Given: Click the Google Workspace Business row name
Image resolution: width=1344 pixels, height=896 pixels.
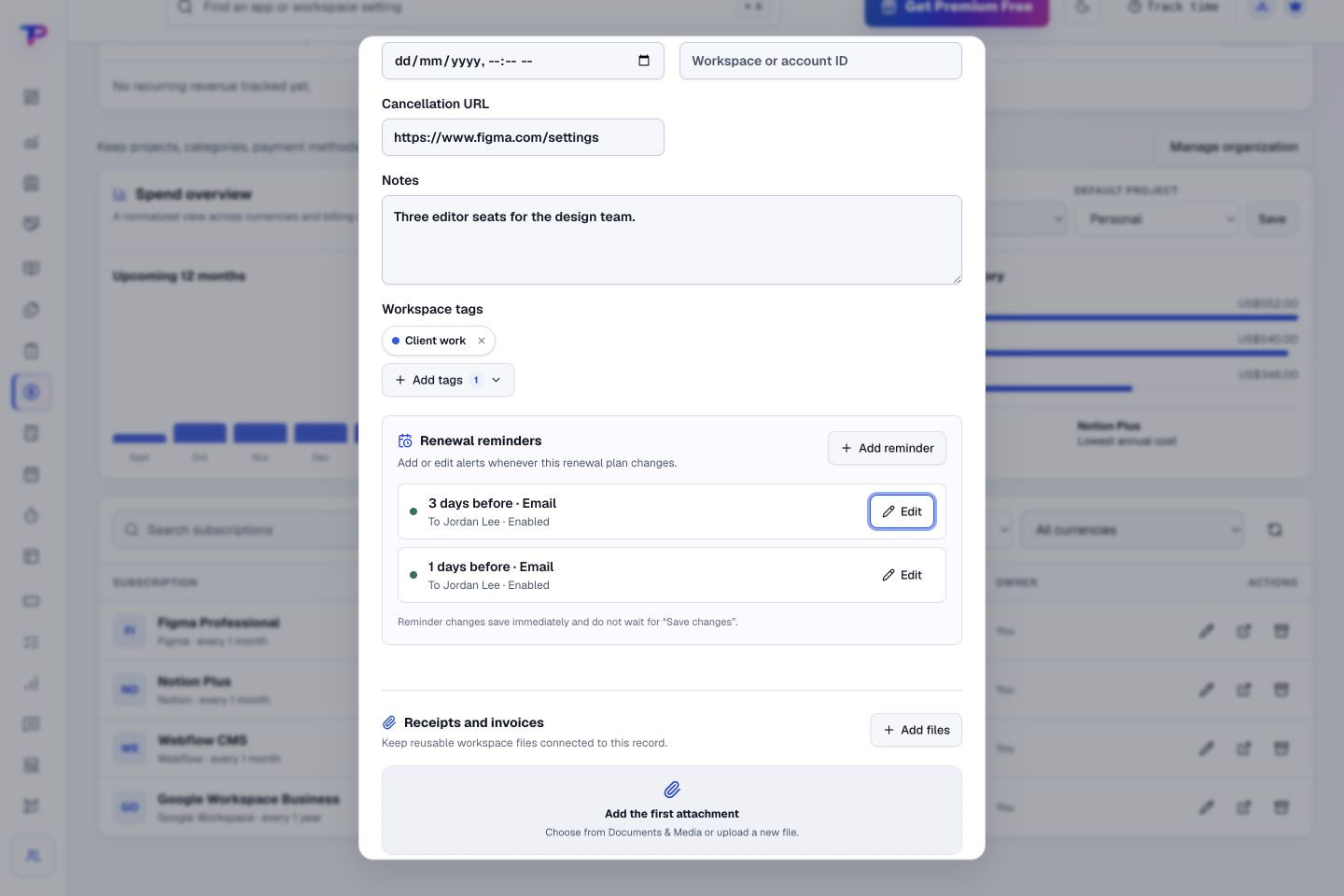Looking at the screenshot, I should 248,799.
